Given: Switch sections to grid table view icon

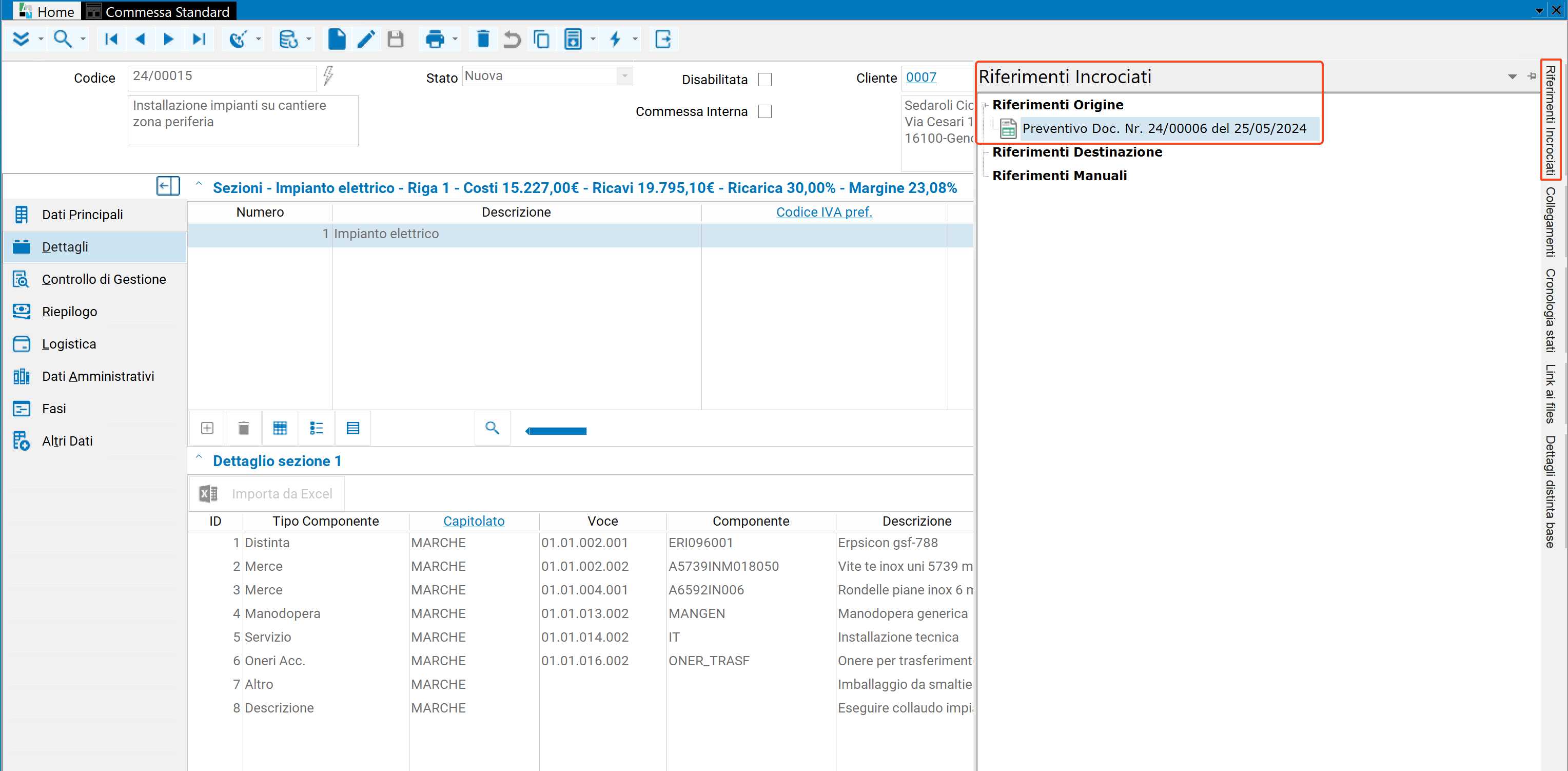Looking at the screenshot, I should (280, 428).
